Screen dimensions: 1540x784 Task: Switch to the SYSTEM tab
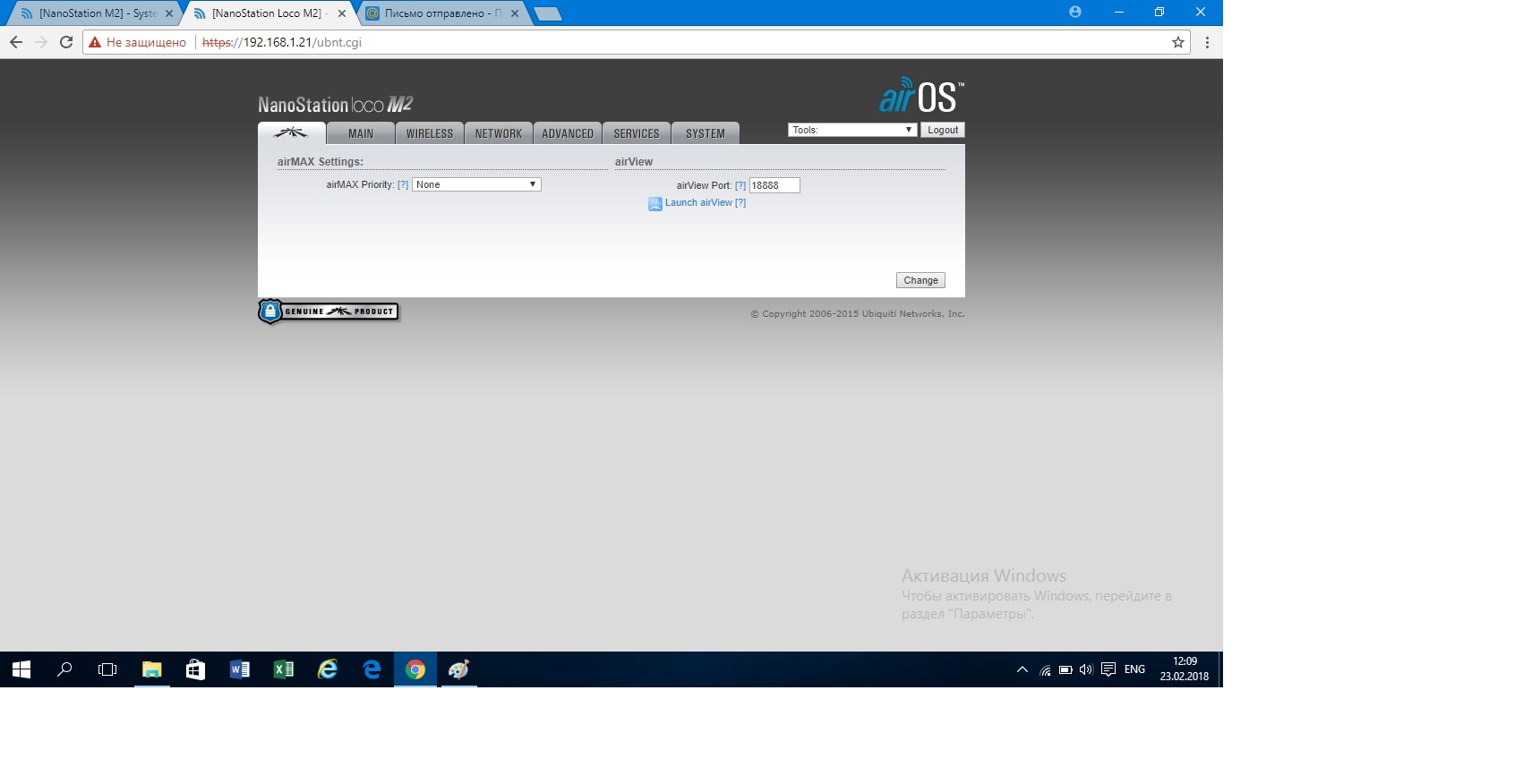(706, 133)
